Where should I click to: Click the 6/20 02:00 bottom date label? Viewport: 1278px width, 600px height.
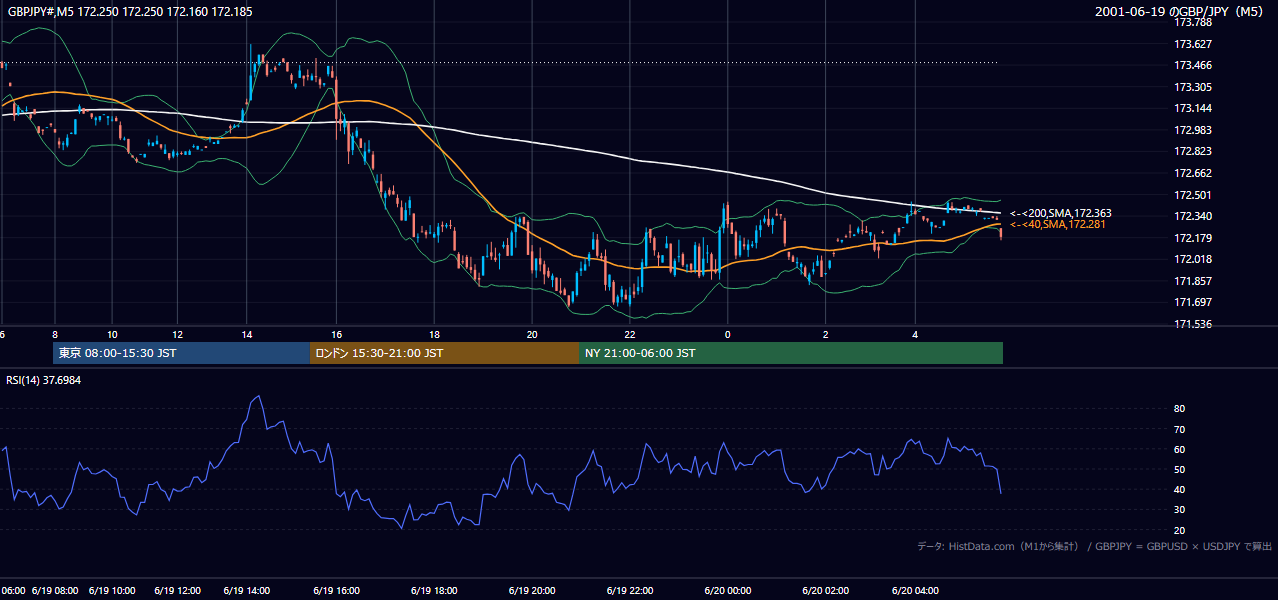[825, 590]
